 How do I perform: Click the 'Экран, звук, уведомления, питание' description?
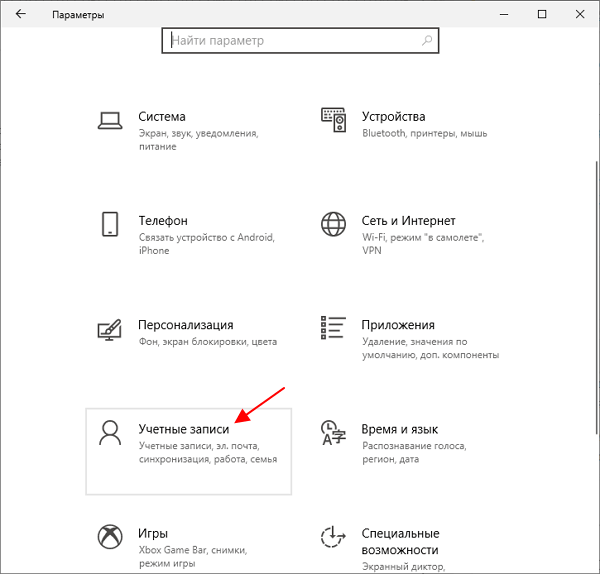point(198,140)
